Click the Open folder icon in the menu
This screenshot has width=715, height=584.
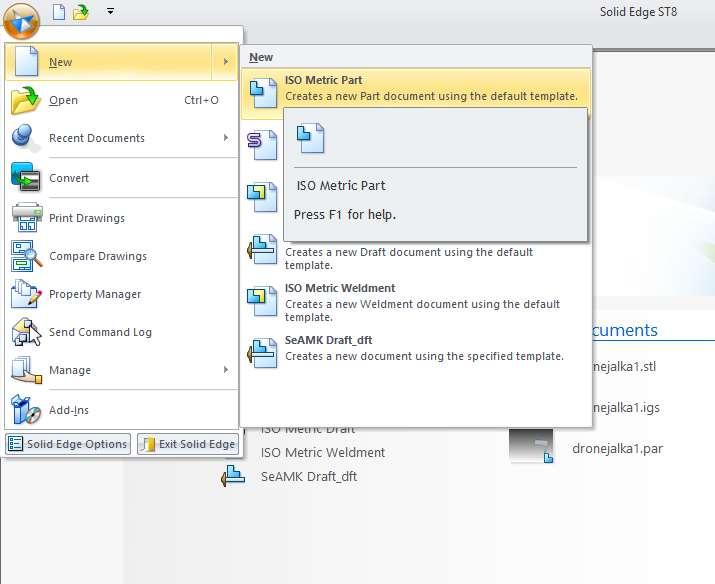(26, 99)
